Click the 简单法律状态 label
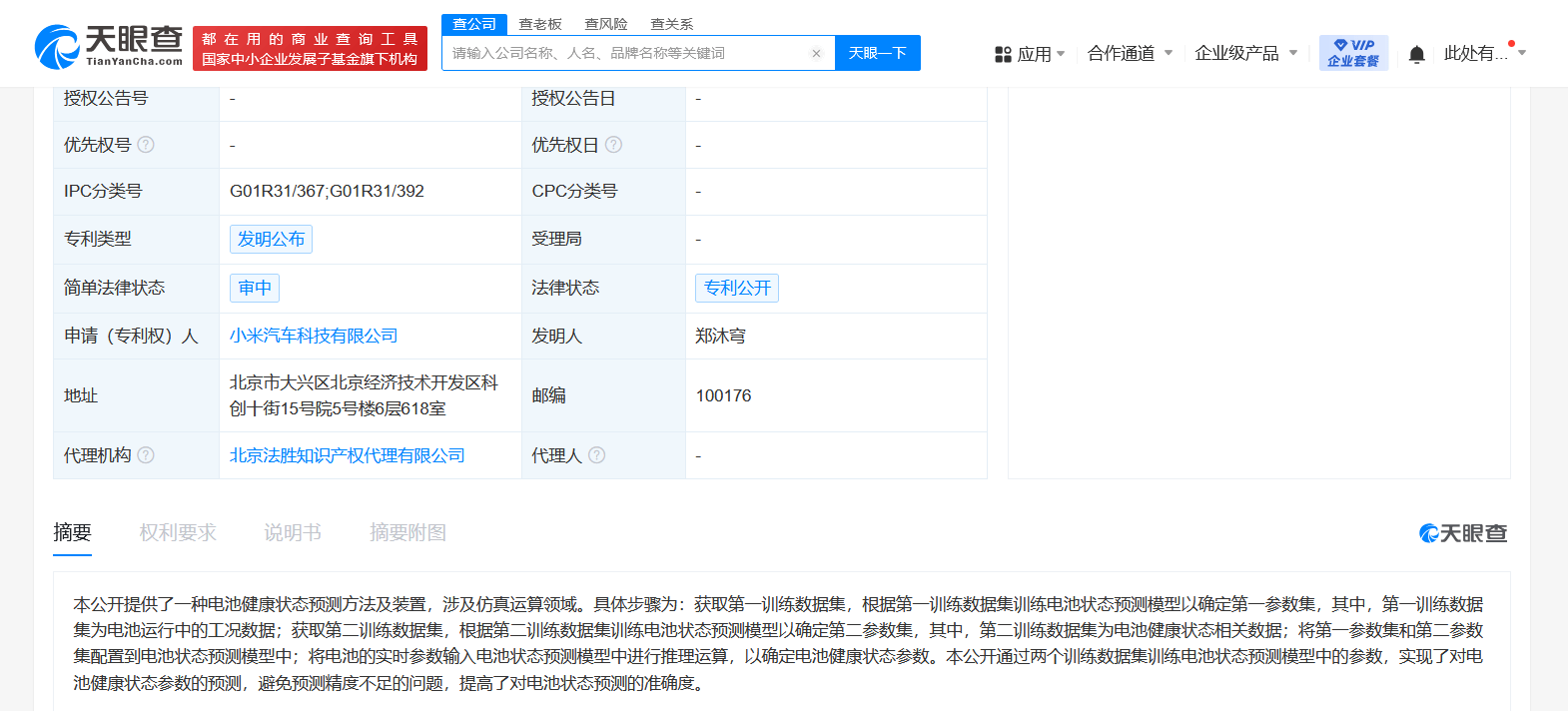The image size is (1568, 711). [x=114, y=289]
